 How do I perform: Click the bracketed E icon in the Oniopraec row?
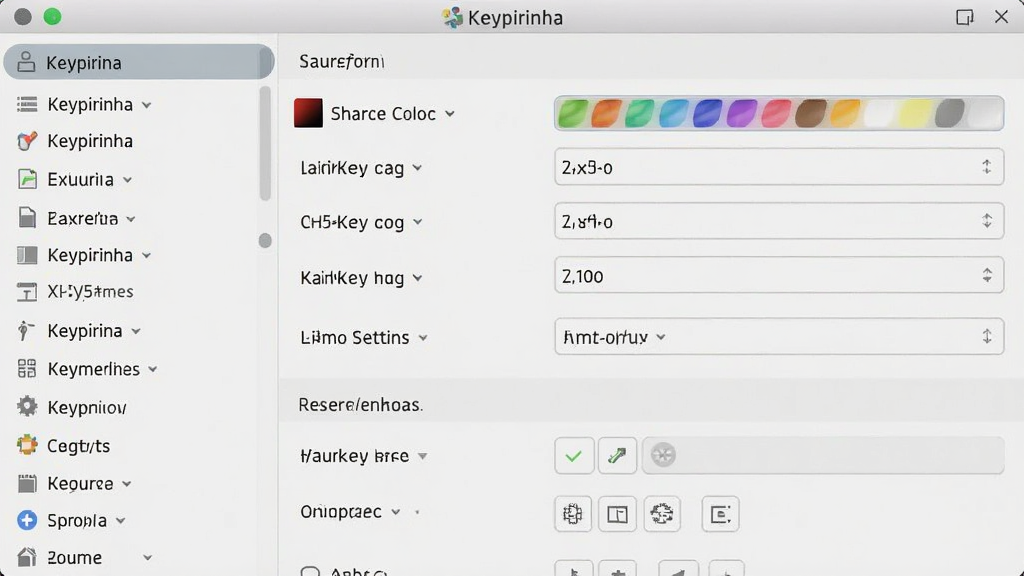[720, 514]
